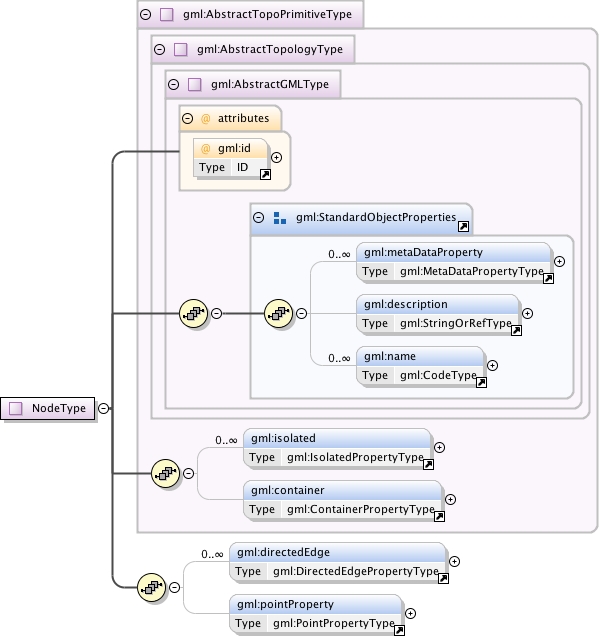Click complex type icon of gml:AbstractTopoPrimitiveType
The image size is (599, 638).
click(166, 15)
